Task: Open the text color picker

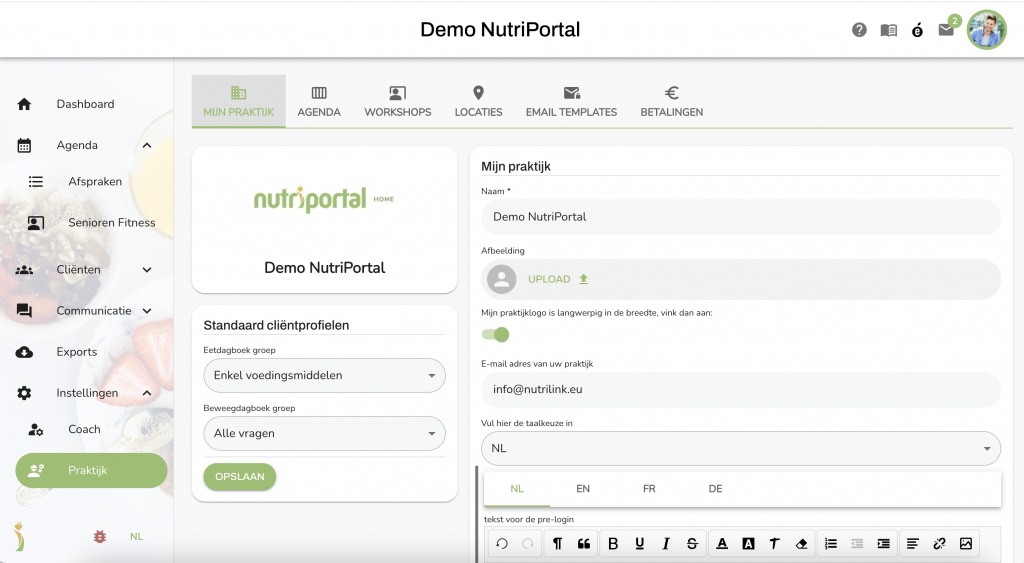Action: click(722, 543)
